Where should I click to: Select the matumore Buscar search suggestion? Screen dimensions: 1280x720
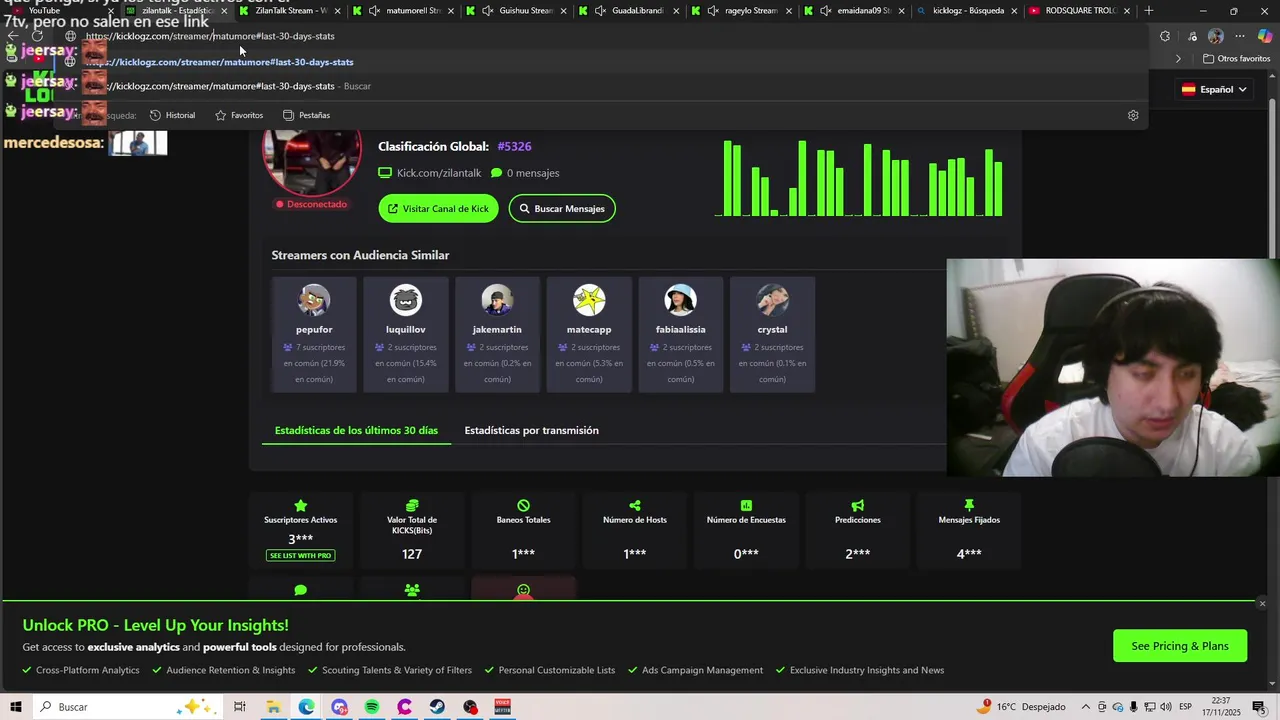pyautogui.click(x=600, y=86)
